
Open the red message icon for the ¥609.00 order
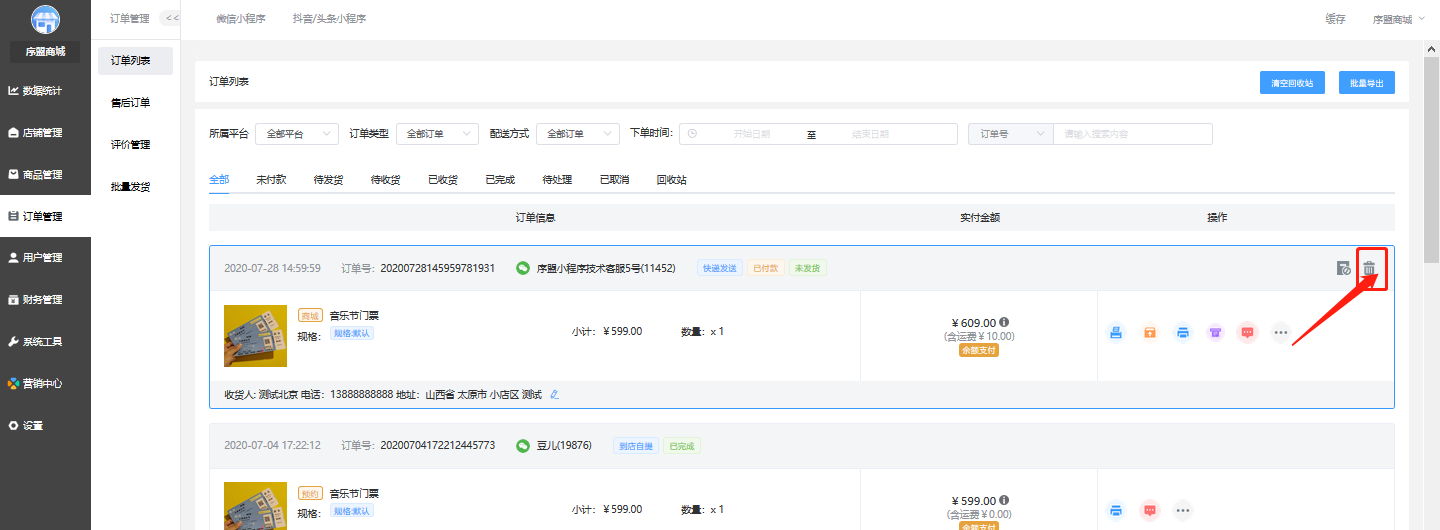tap(1247, 333)
